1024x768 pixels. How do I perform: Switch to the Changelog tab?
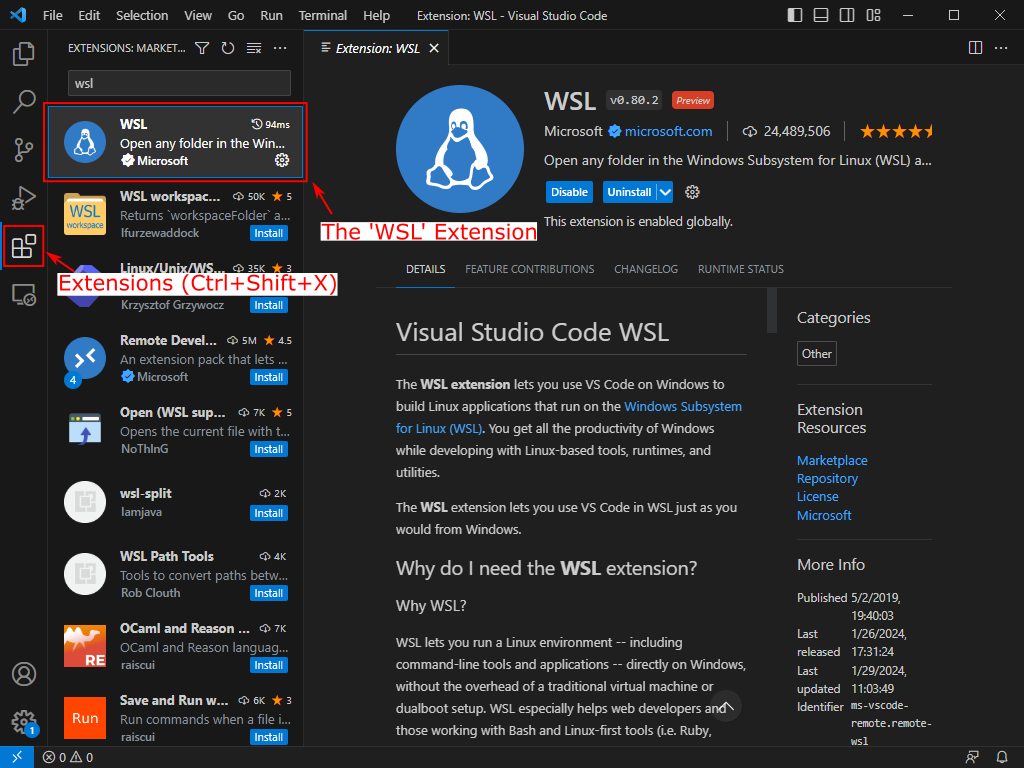[x=646, y=269]
